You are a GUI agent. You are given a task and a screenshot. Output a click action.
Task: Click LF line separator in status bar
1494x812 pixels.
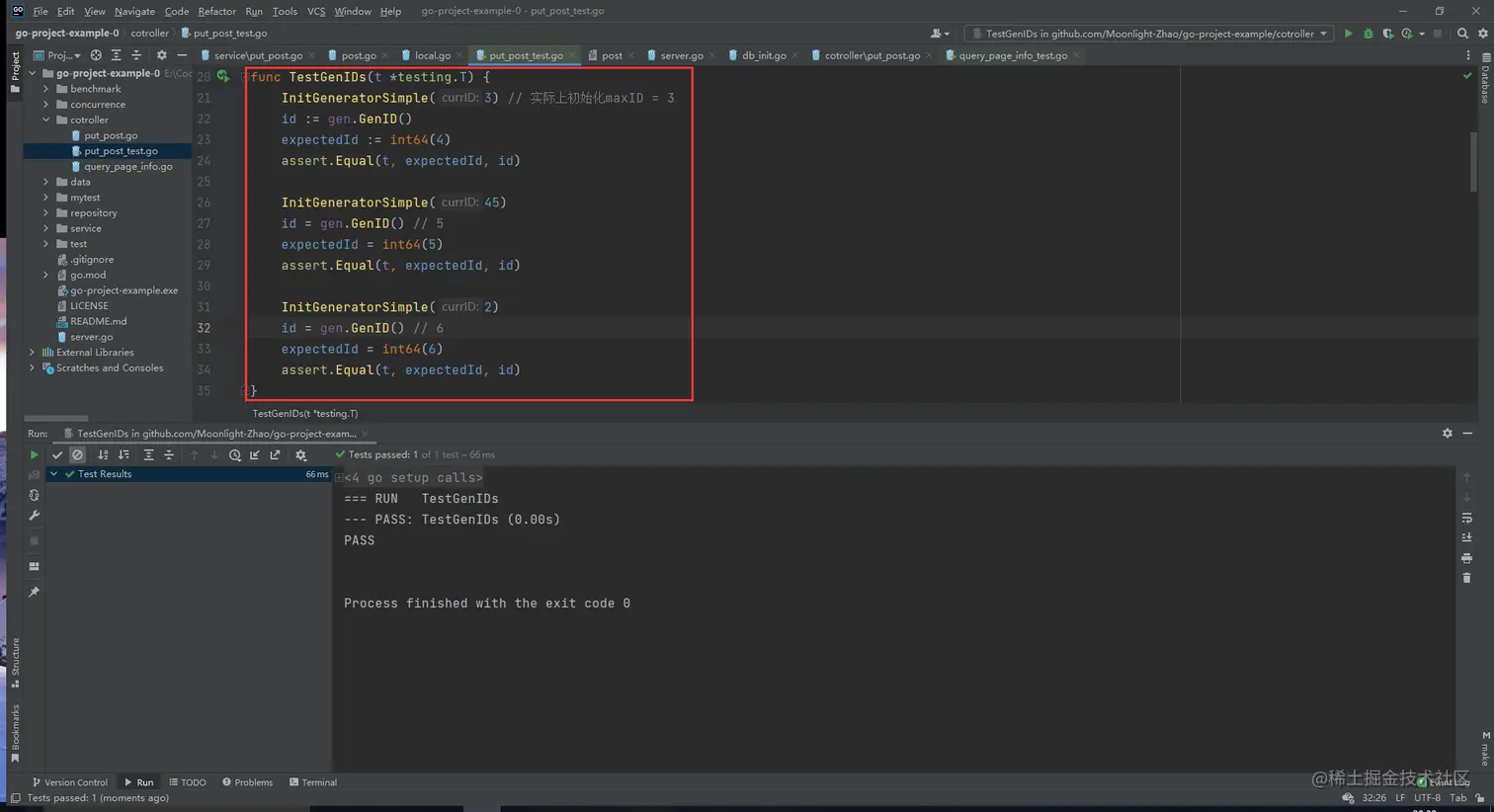pos(1400,798)
